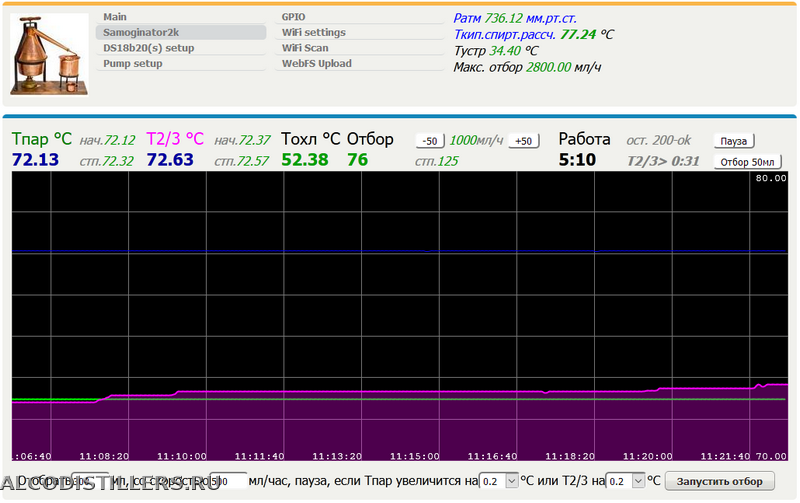Click the нач.72.37 value
Image resolution: width=800 pixels, height=503 pixels.
[242, 140]
